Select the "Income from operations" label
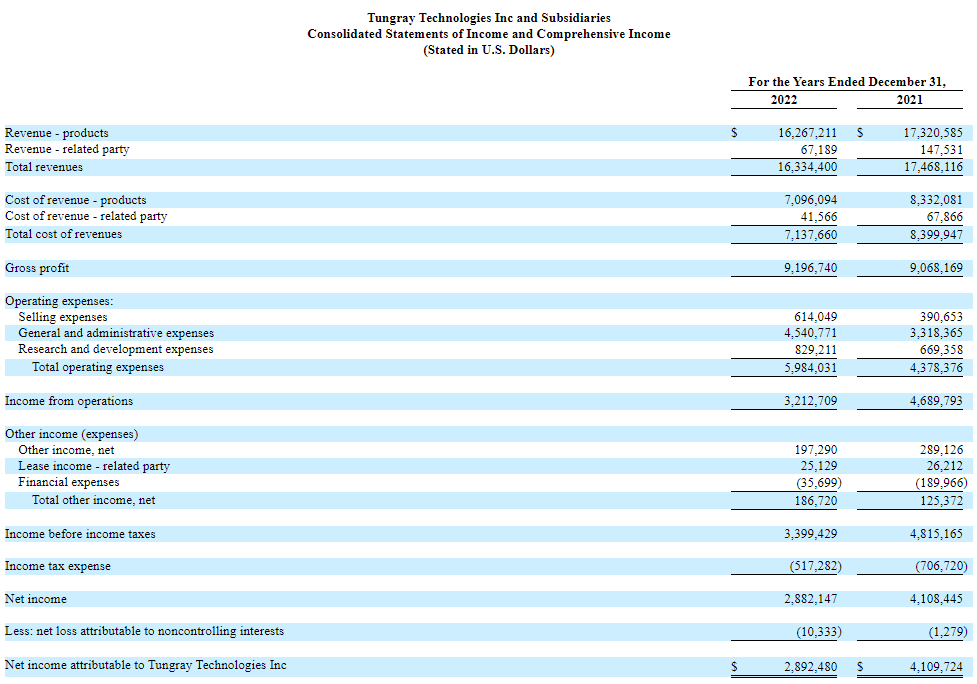 click(x=69, y=401)
